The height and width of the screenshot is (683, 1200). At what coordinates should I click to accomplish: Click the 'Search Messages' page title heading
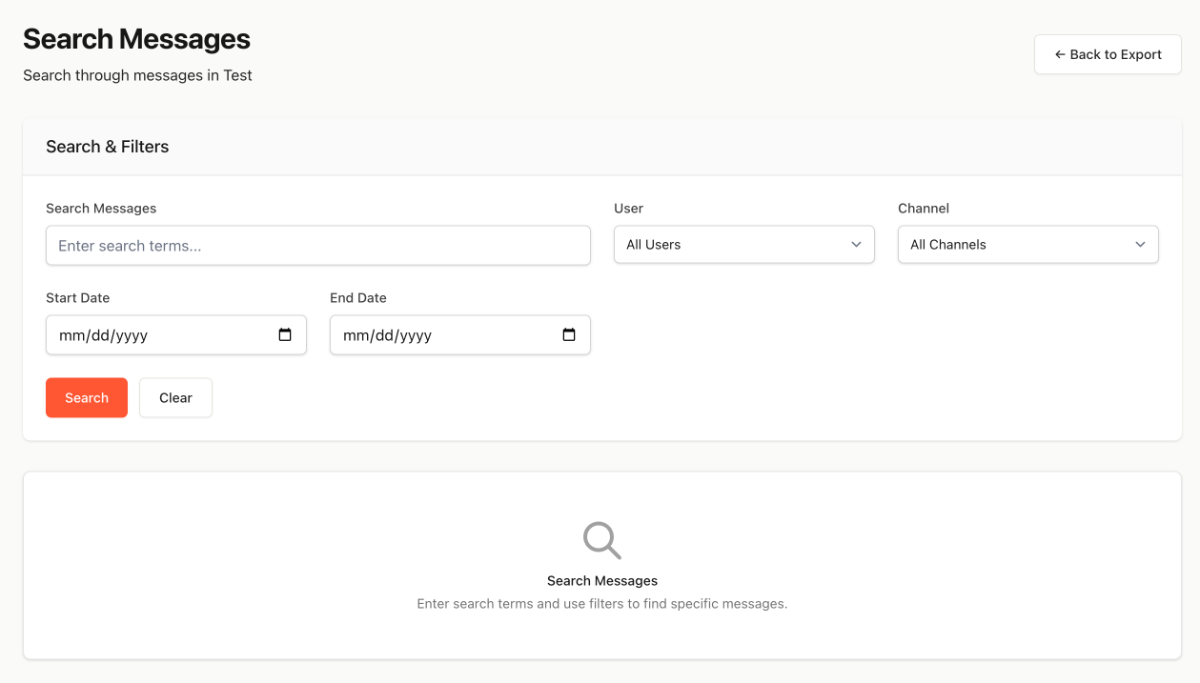(x=136, y=39)
